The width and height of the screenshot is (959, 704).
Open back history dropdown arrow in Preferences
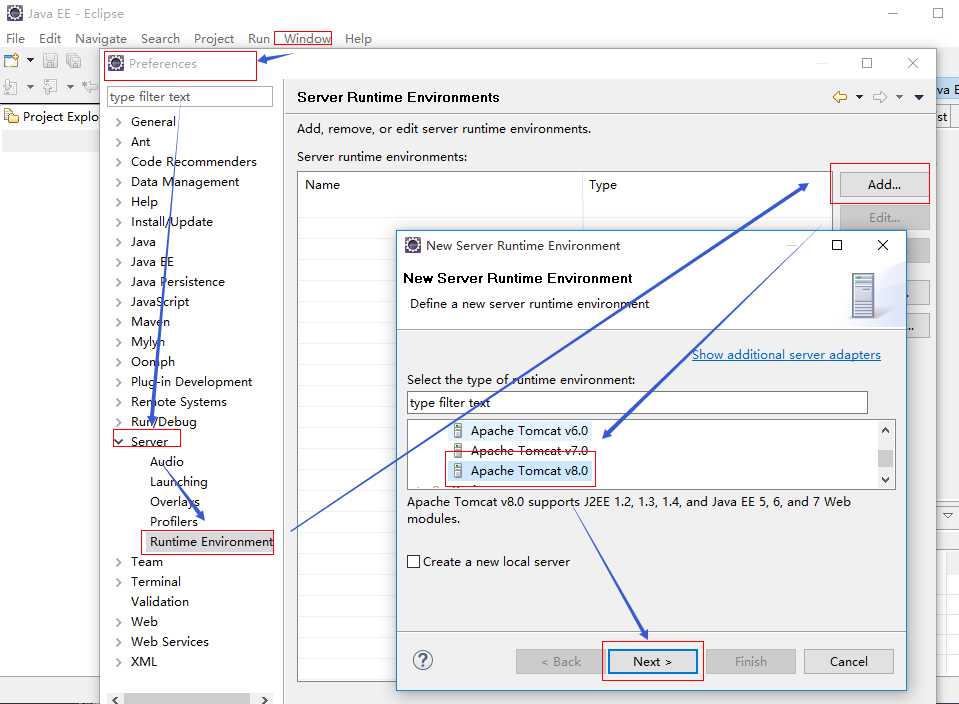[x=859, y=97]
